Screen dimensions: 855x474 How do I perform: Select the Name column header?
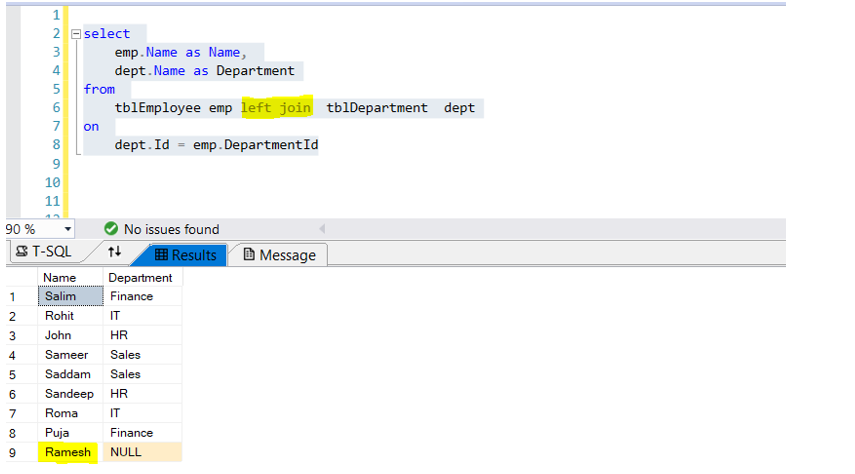click(70, 278)
